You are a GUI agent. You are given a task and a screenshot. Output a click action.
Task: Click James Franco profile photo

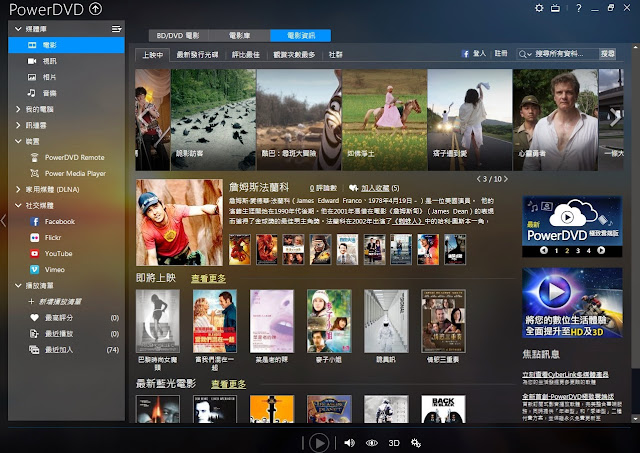pos(180,223)
